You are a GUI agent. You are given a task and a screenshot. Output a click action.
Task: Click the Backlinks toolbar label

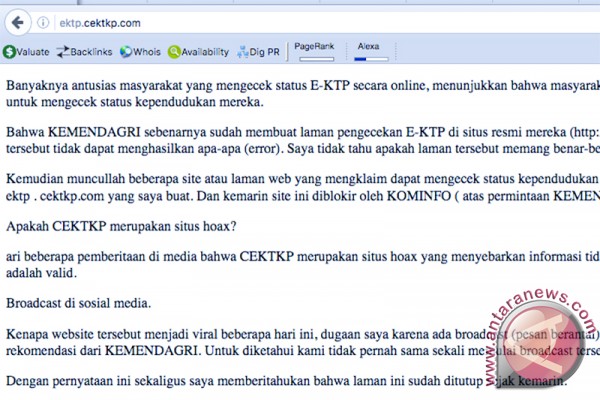pos(91,52)
